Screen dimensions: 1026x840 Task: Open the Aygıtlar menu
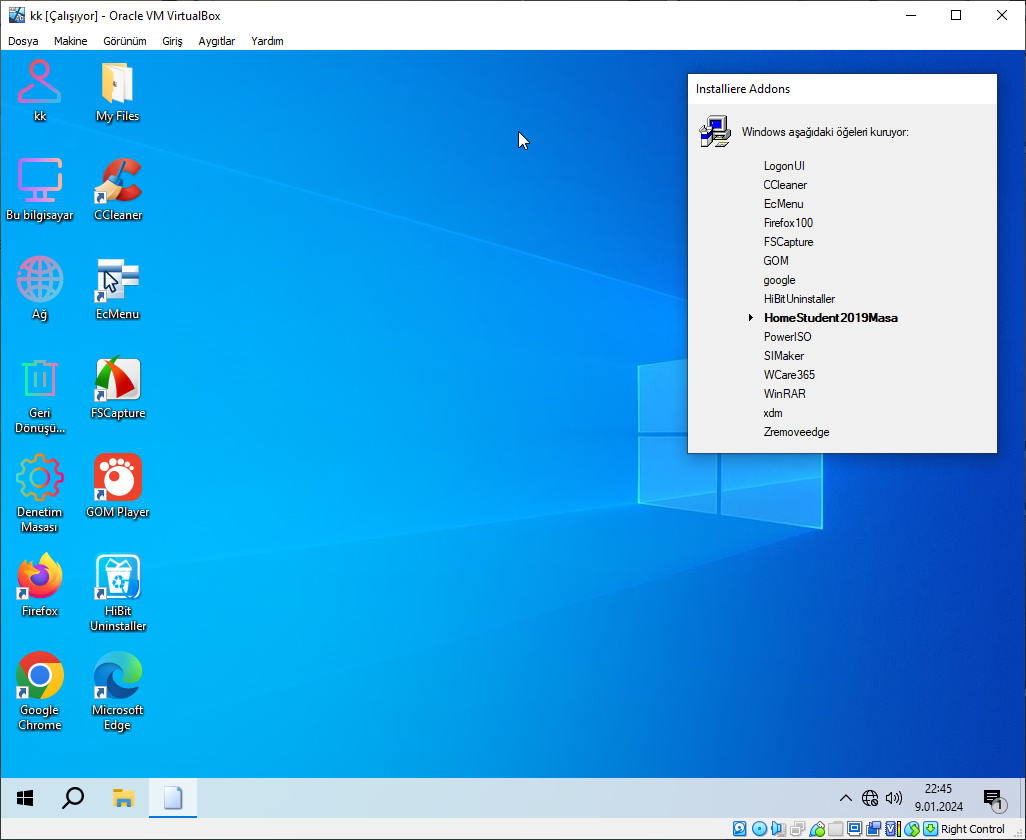pyautogui.click(x=217, y=41)
